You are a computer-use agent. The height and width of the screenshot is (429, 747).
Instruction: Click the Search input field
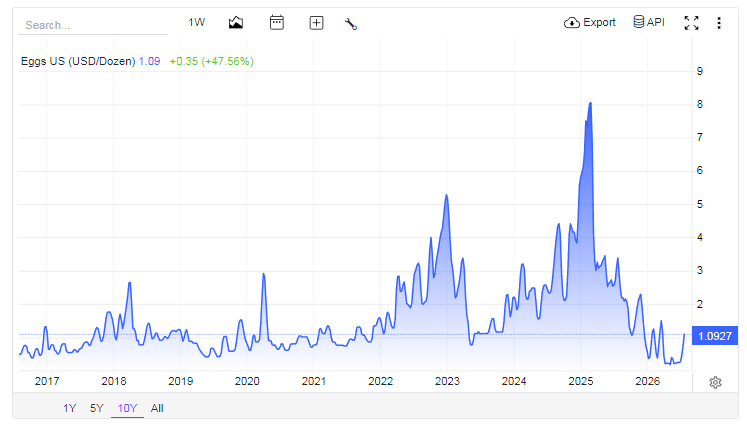click(93, 25)
